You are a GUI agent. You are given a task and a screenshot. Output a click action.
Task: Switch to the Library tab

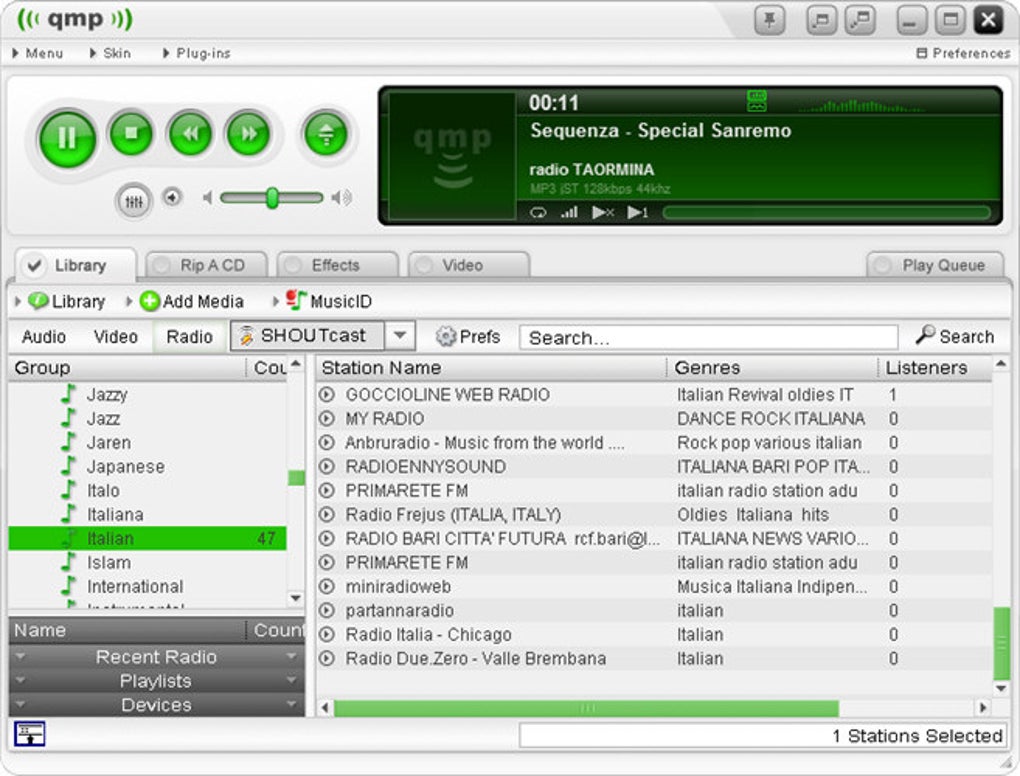(x=75, y=265)
